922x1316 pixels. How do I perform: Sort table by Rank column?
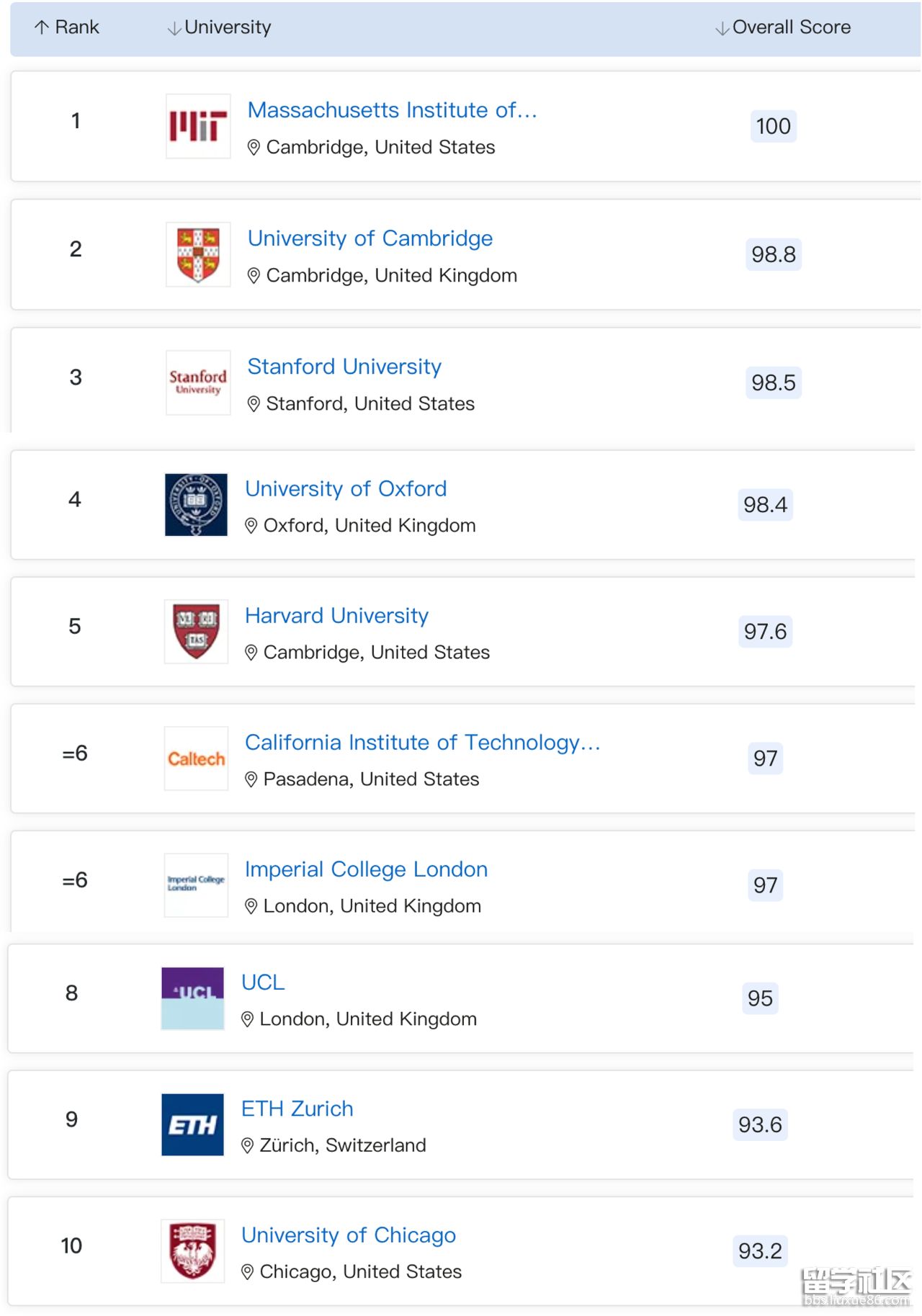[66, 27]
